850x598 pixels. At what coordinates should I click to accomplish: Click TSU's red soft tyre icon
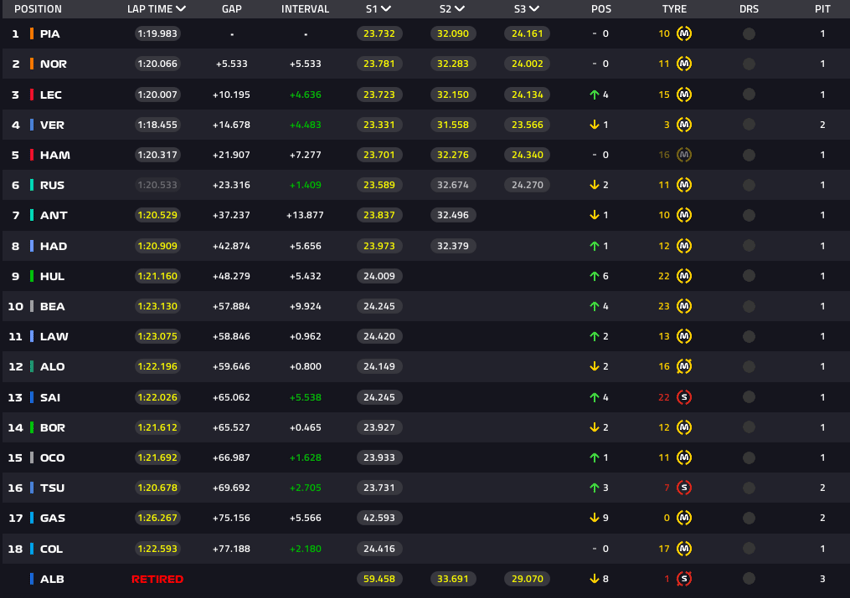point(684,487)
